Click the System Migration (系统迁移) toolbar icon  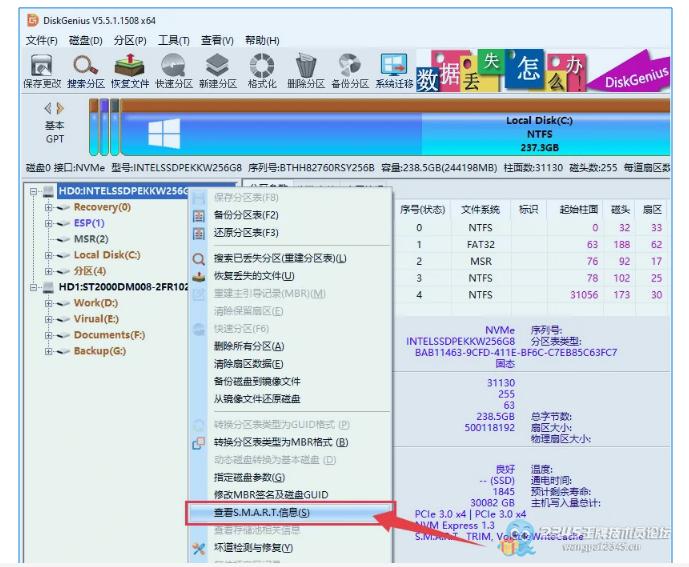[x=394, y=68]
